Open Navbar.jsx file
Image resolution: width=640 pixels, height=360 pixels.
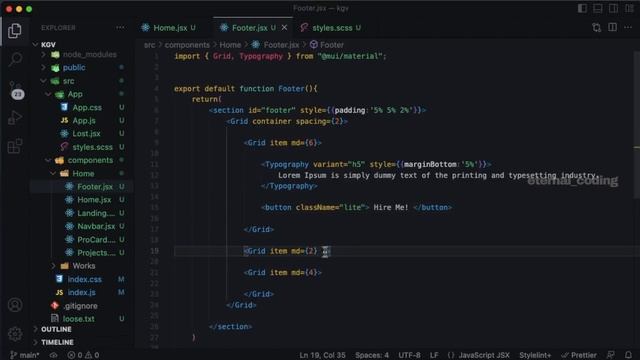tap(96, 226)
